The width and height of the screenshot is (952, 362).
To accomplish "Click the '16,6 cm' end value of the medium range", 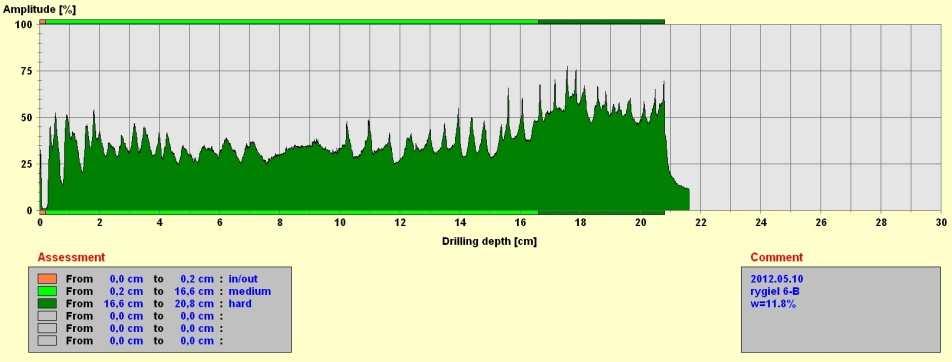I will tap(194, 291).
